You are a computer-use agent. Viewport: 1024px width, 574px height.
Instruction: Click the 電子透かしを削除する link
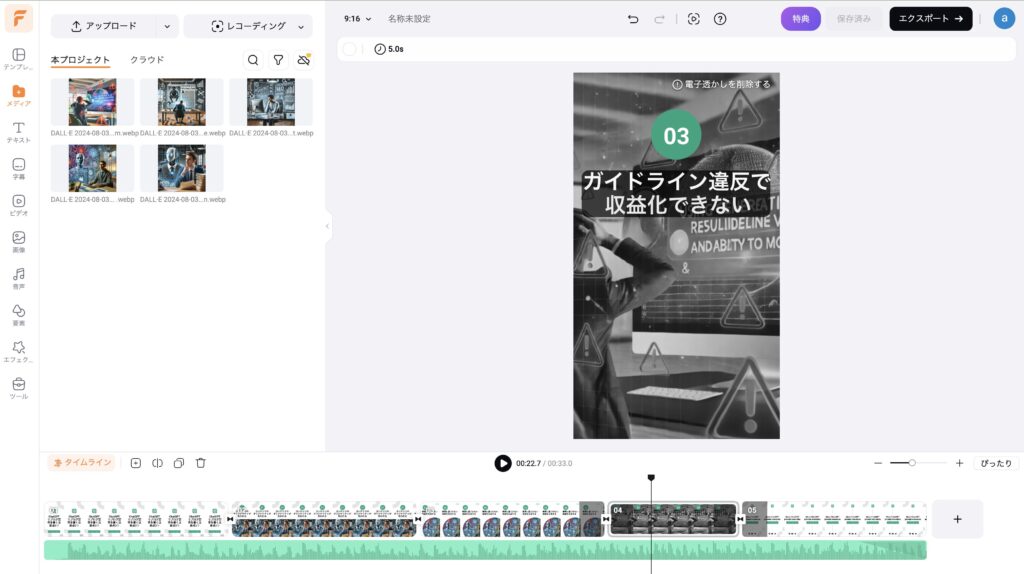[721, 85]
